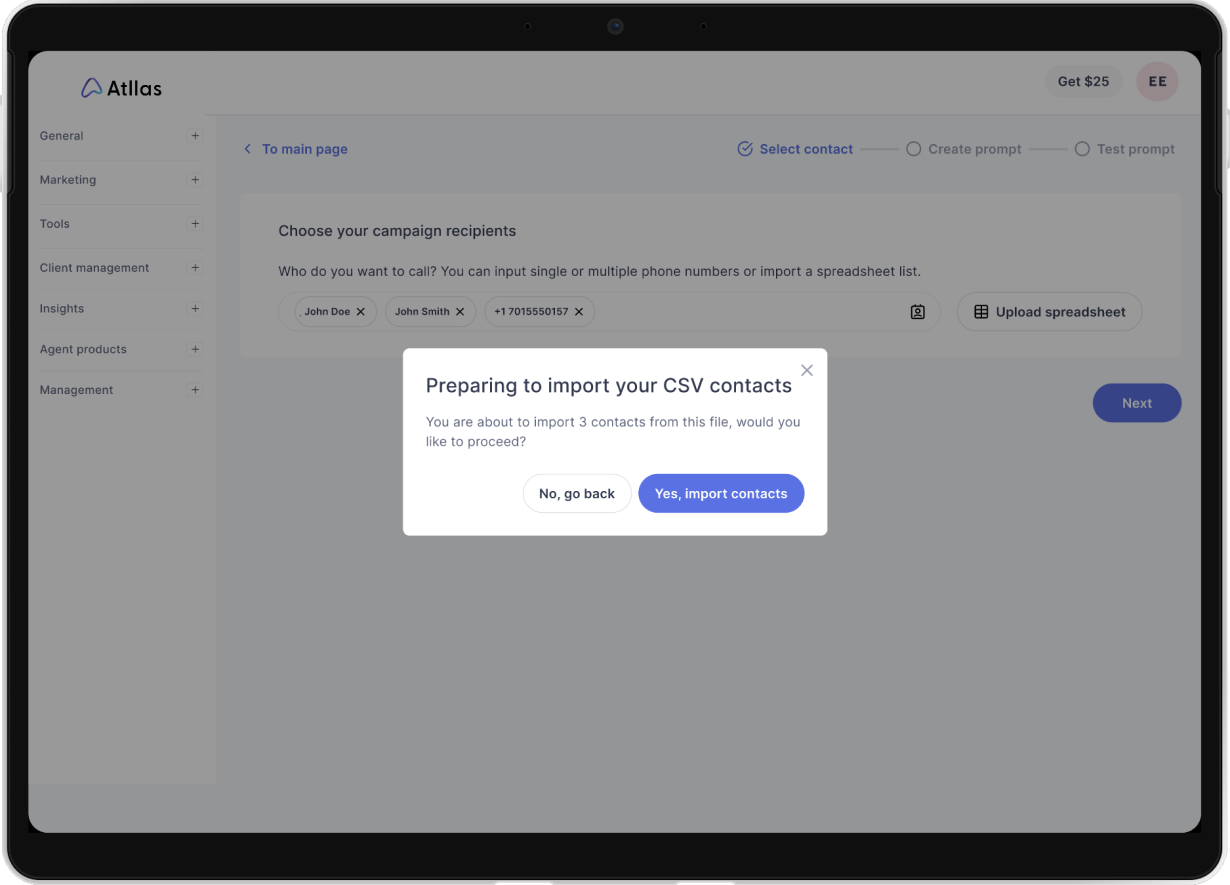1230x885 pixels.
Task: Open the contact book icon in recipients field
Action: (x=917, y=312)
